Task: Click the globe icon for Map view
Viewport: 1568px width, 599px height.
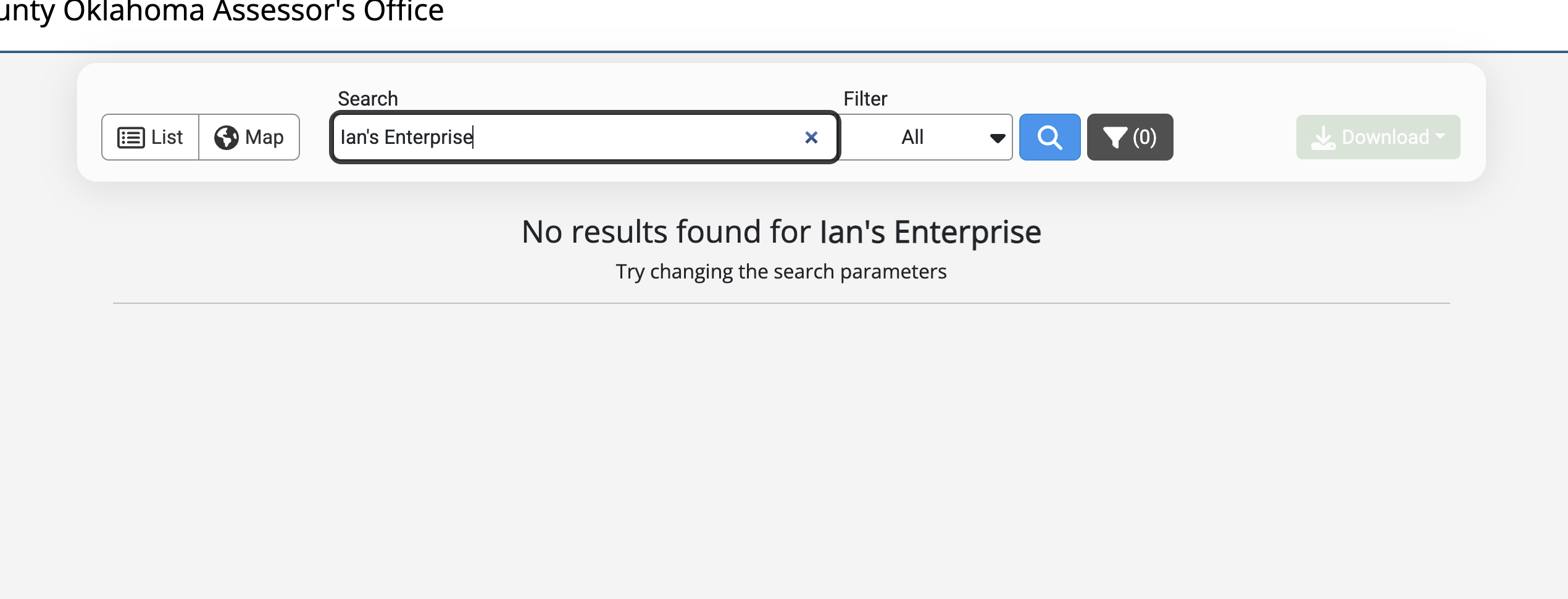Action: point(226,137)
